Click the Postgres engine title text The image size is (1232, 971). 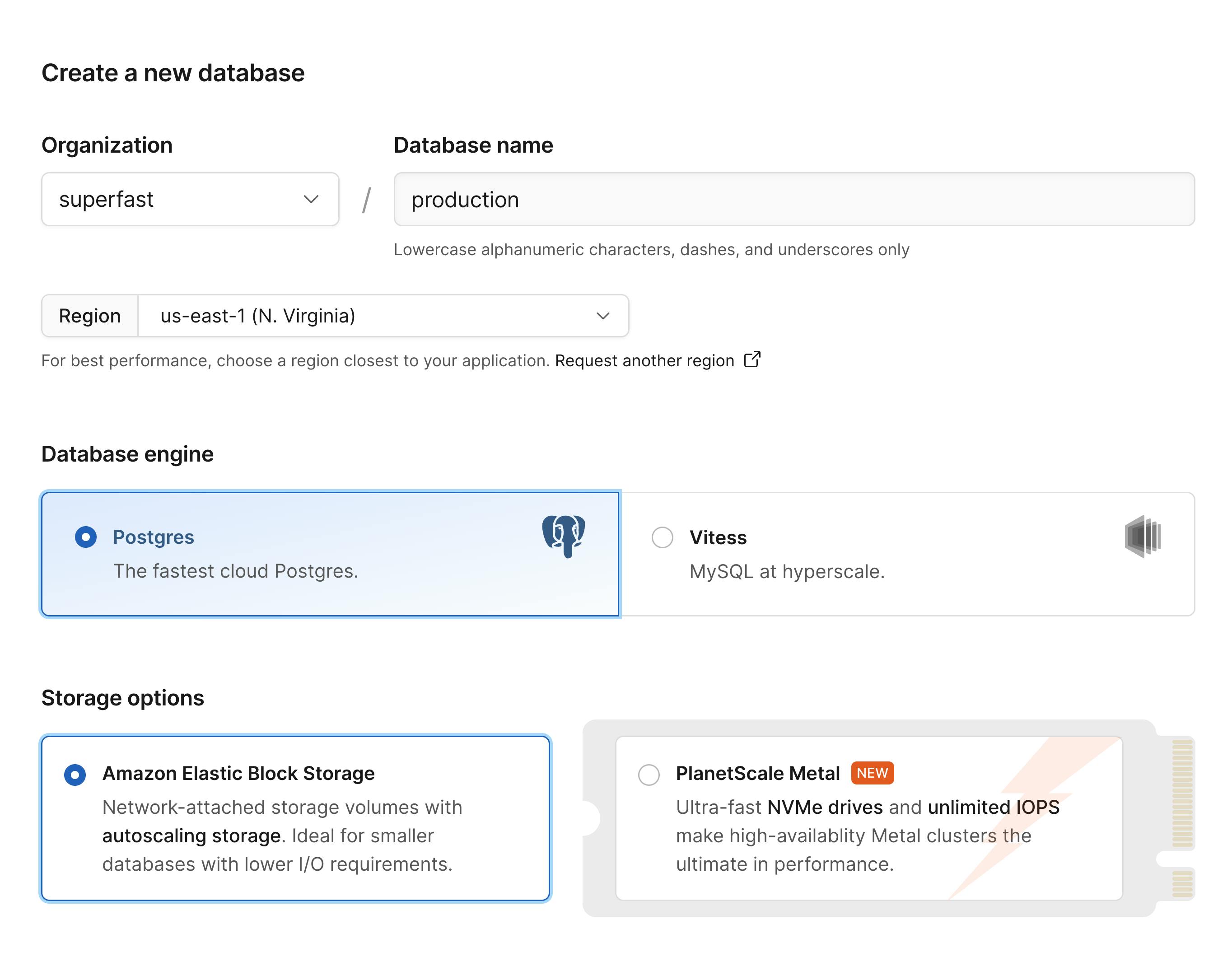[x=154, y=537]
